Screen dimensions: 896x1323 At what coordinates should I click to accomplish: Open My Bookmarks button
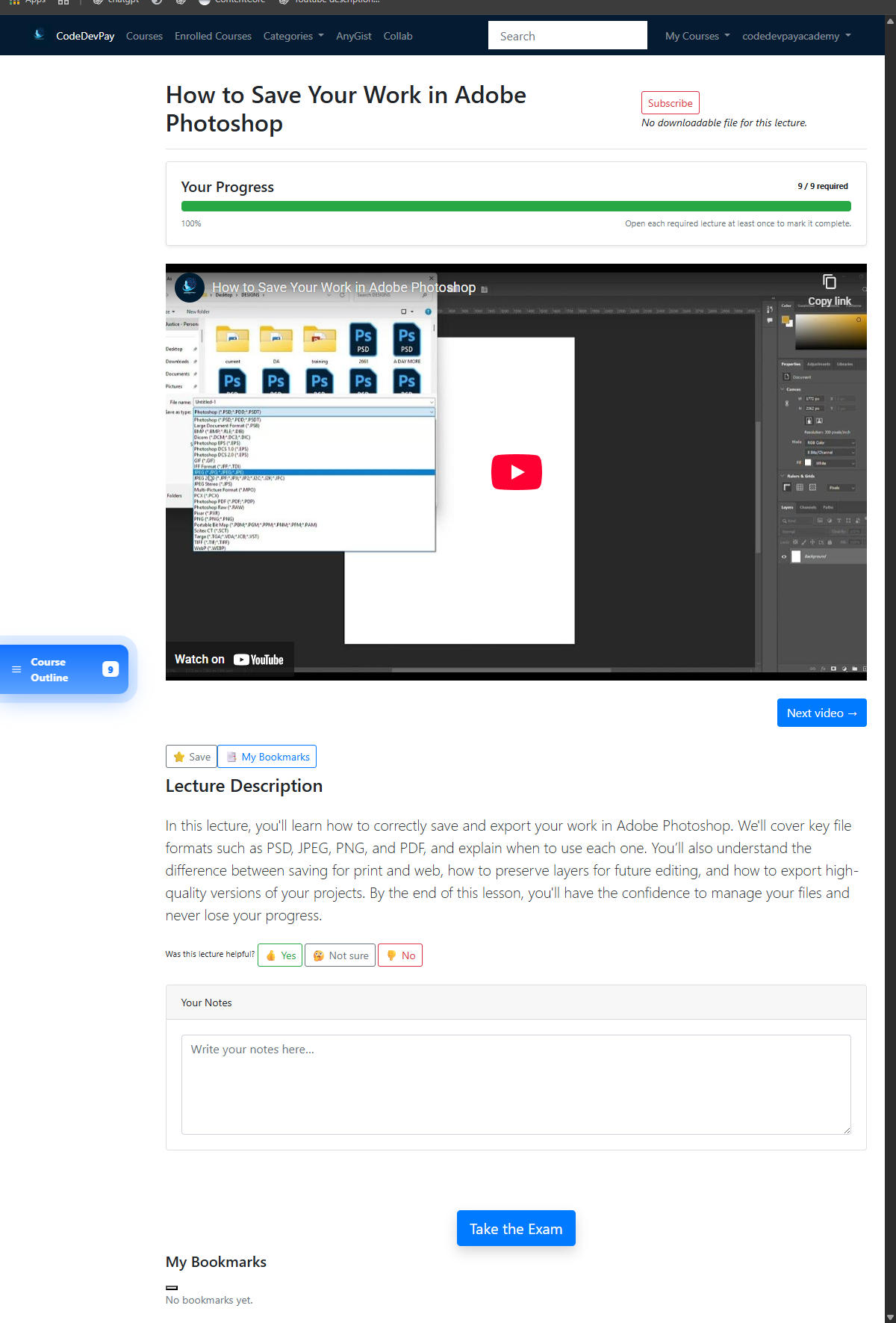[267, 757]
